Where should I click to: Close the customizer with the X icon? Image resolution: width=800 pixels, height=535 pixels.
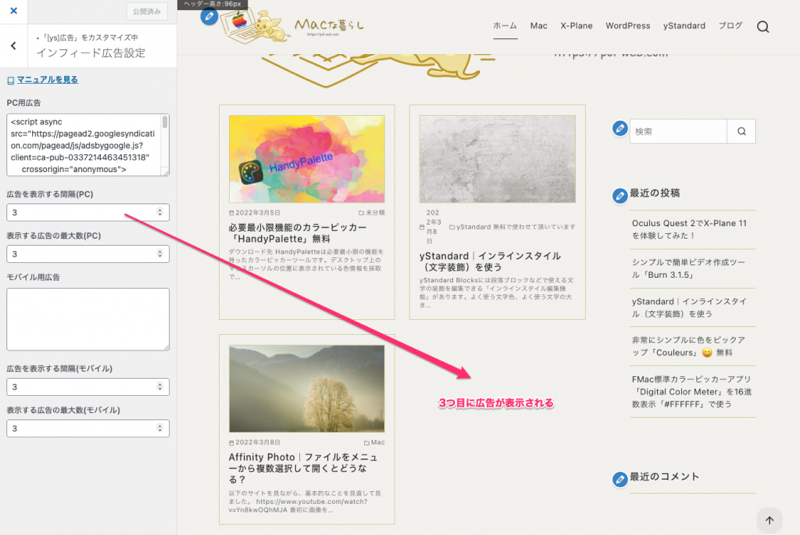point(14,11)
